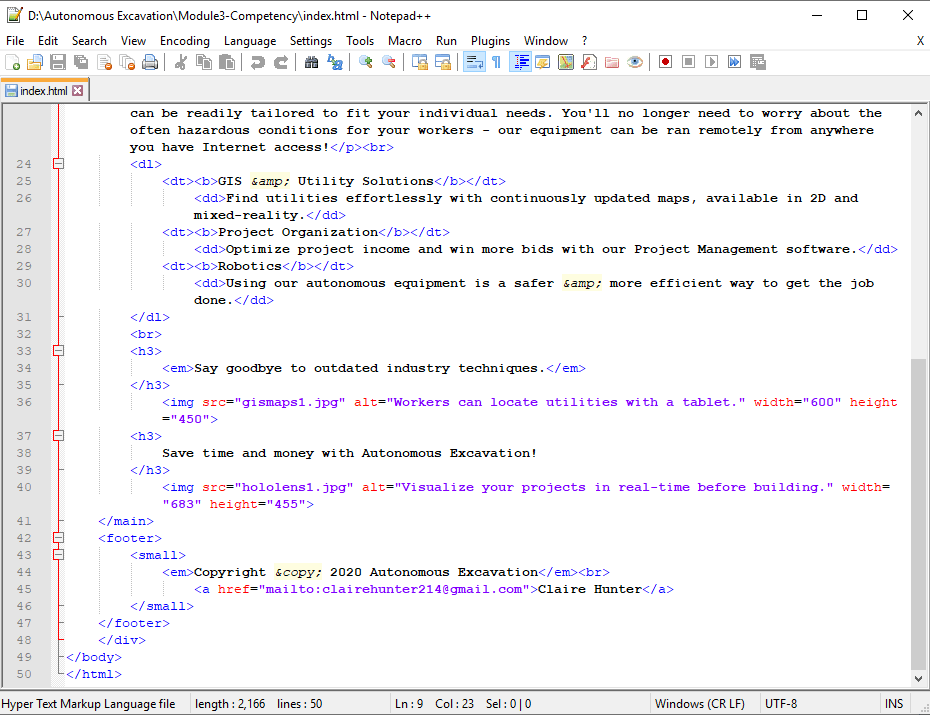
Task: Start macro recording with the red record icon
Action: [x=665, y=62]
